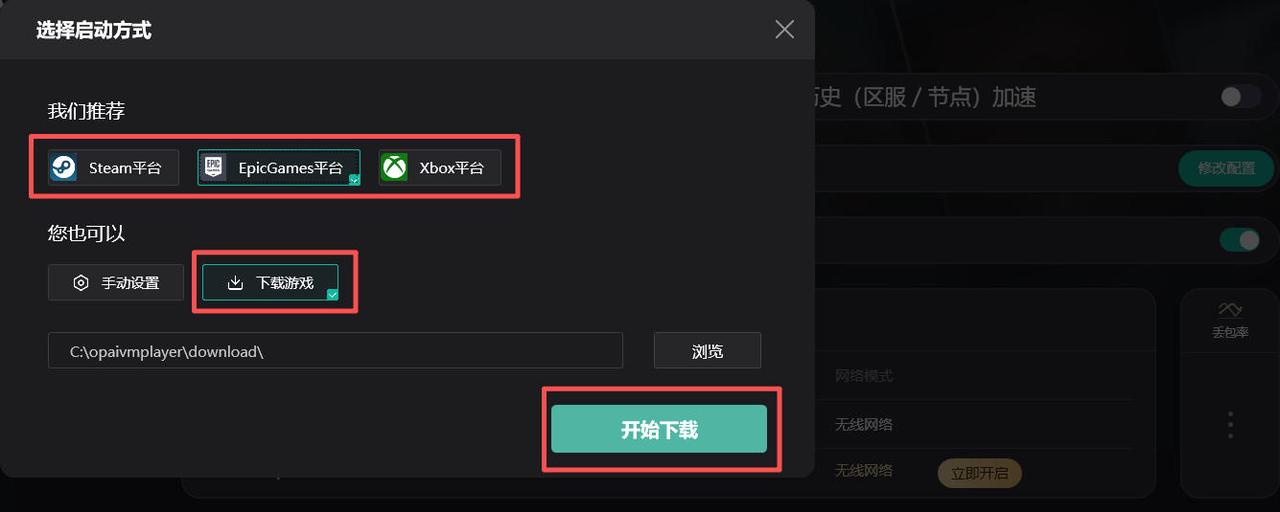This screenshot has height=512, width=1280.
Task: Click the 修改配置 button
Action: [1226, 168]
